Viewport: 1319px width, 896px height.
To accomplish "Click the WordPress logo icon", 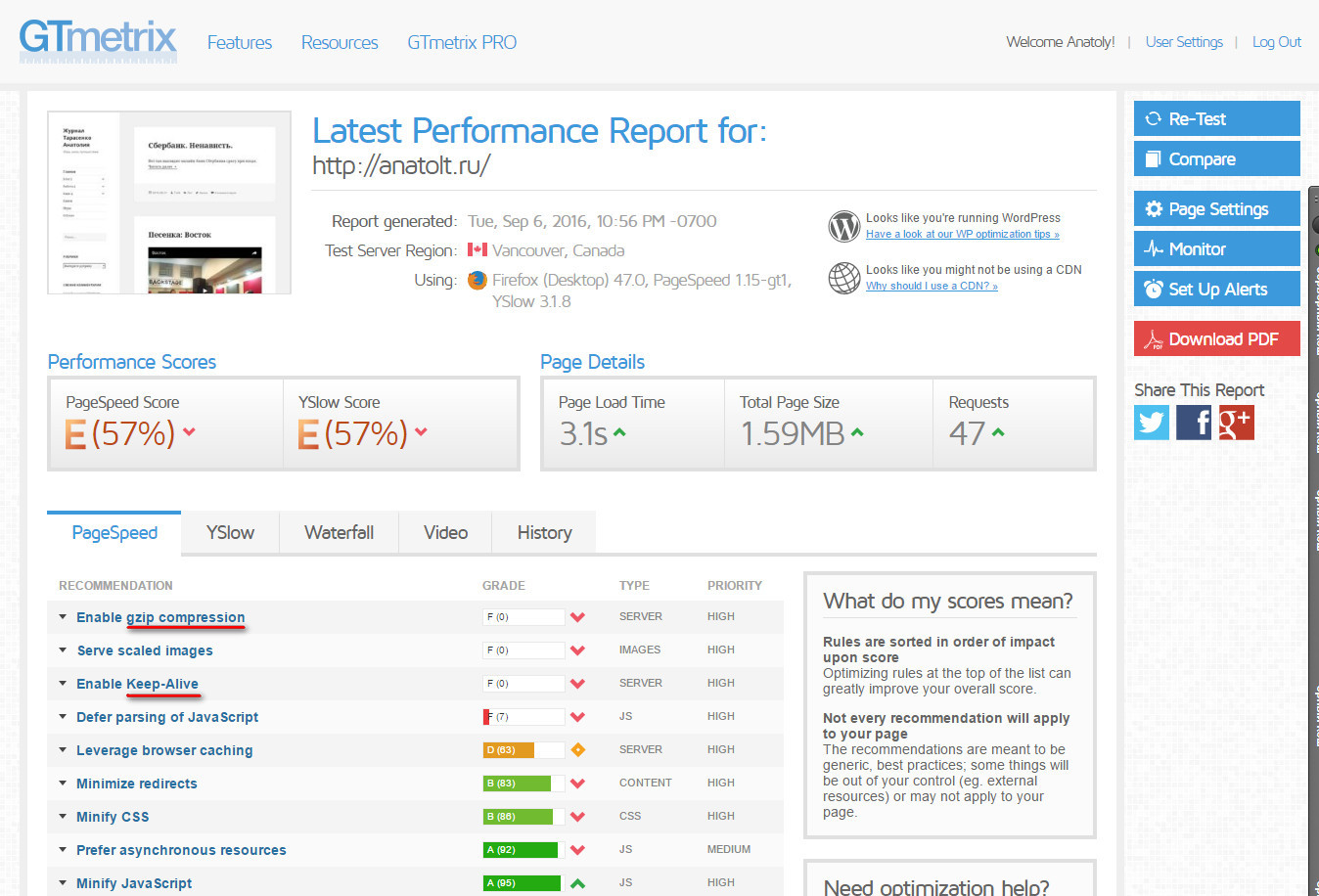I will pos(843,226).
